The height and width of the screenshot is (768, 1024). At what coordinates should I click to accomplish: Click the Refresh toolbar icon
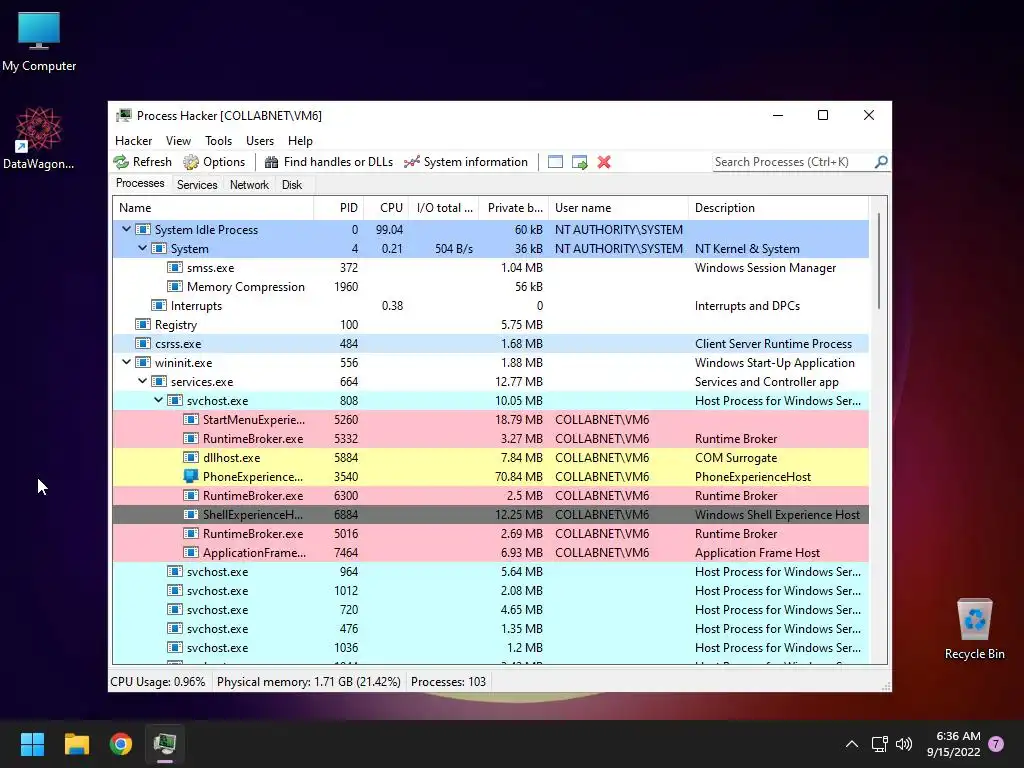[121, 162]
